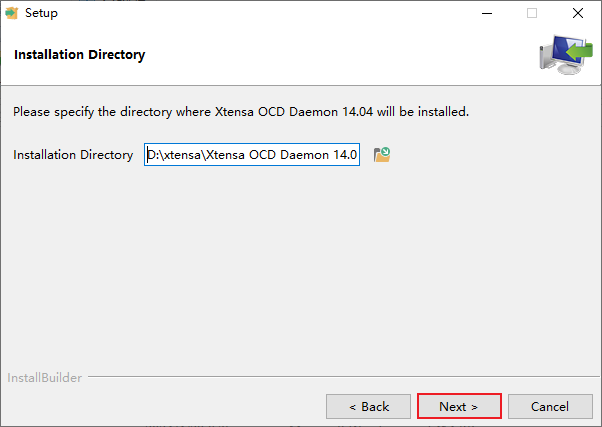
Task: Cancel the setup wizard
Action: pyautogui.click(x=550, y=406)
